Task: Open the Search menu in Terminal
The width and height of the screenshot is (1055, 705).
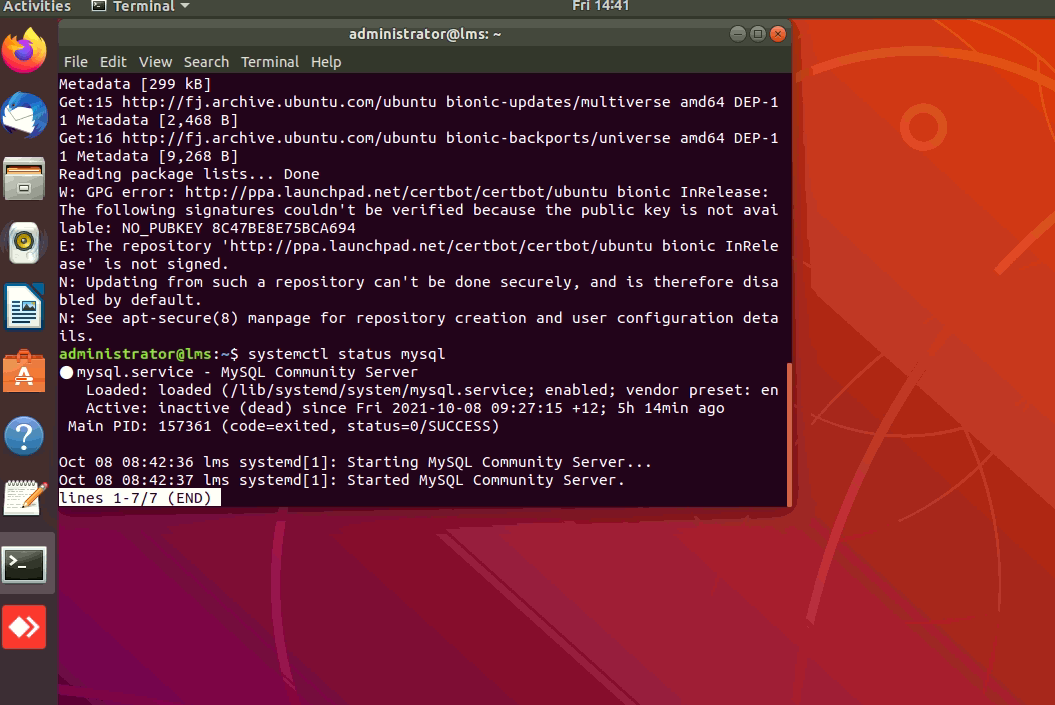Action: point(206,62)
